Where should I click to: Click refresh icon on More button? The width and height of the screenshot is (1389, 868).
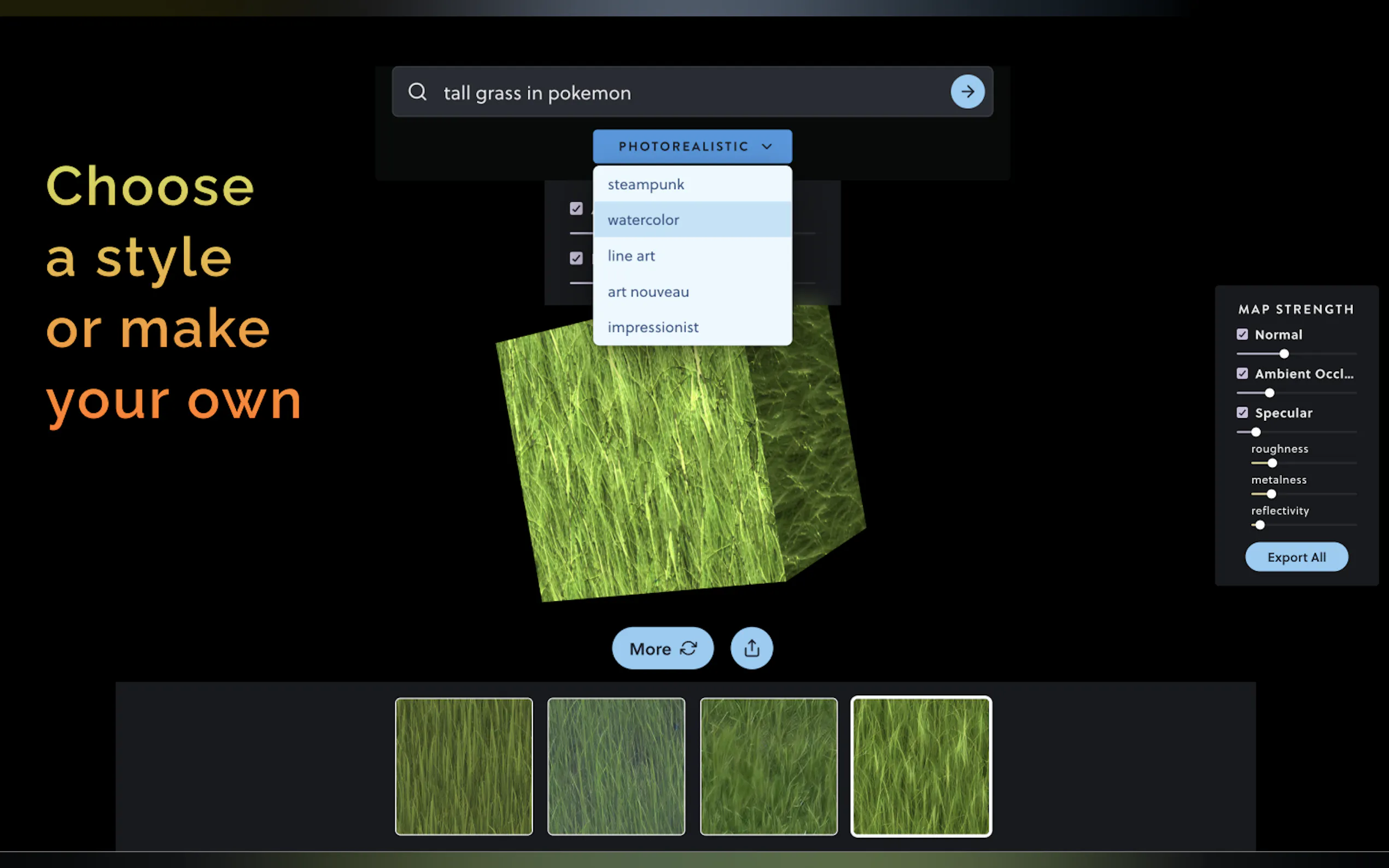(688, 648)
